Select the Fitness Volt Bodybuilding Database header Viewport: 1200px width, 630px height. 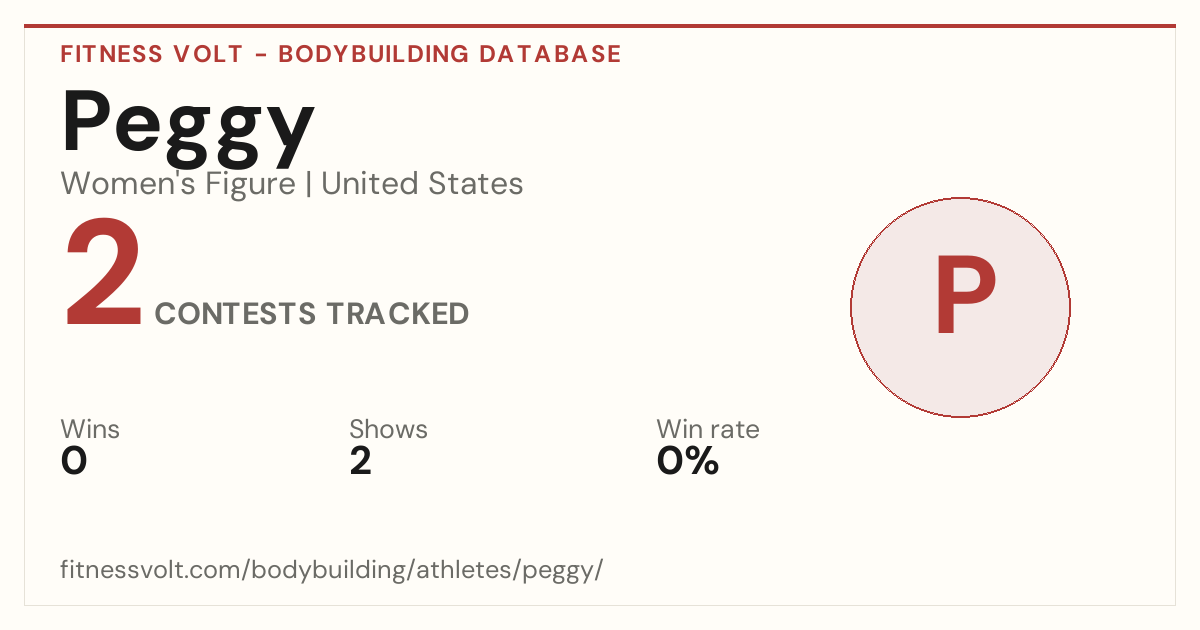pyautogui.click(x=341, y=54)
